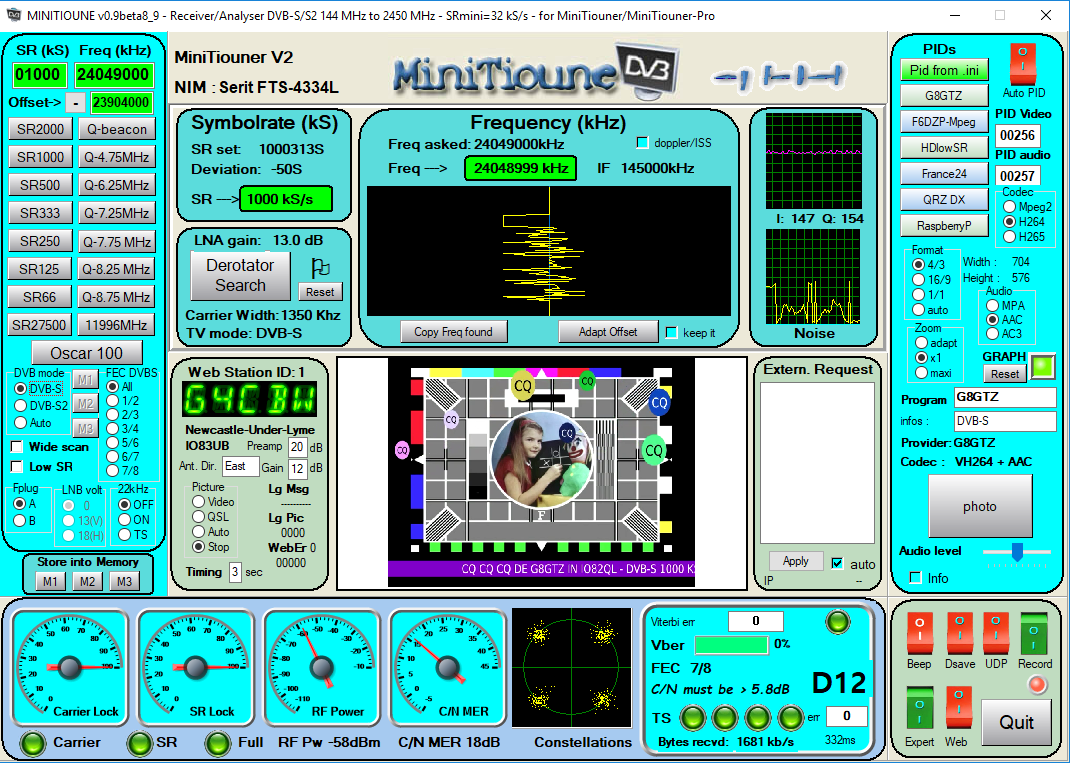Click the green SR LED
Viewport: 1070px width, 763px height.
coord(141,743)
